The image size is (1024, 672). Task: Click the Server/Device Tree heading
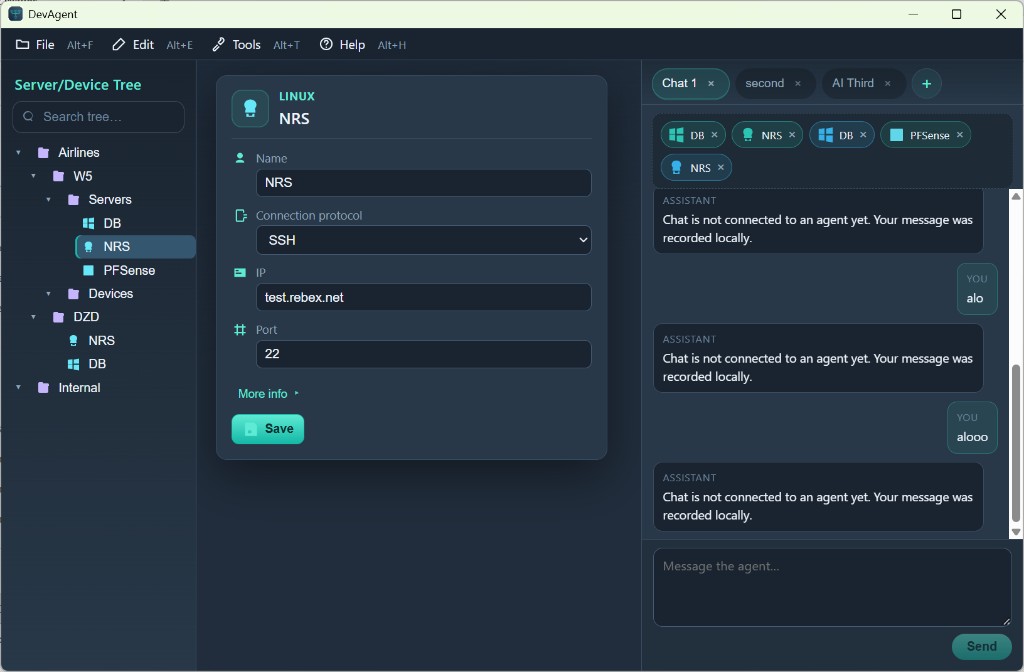pos(78,85)
